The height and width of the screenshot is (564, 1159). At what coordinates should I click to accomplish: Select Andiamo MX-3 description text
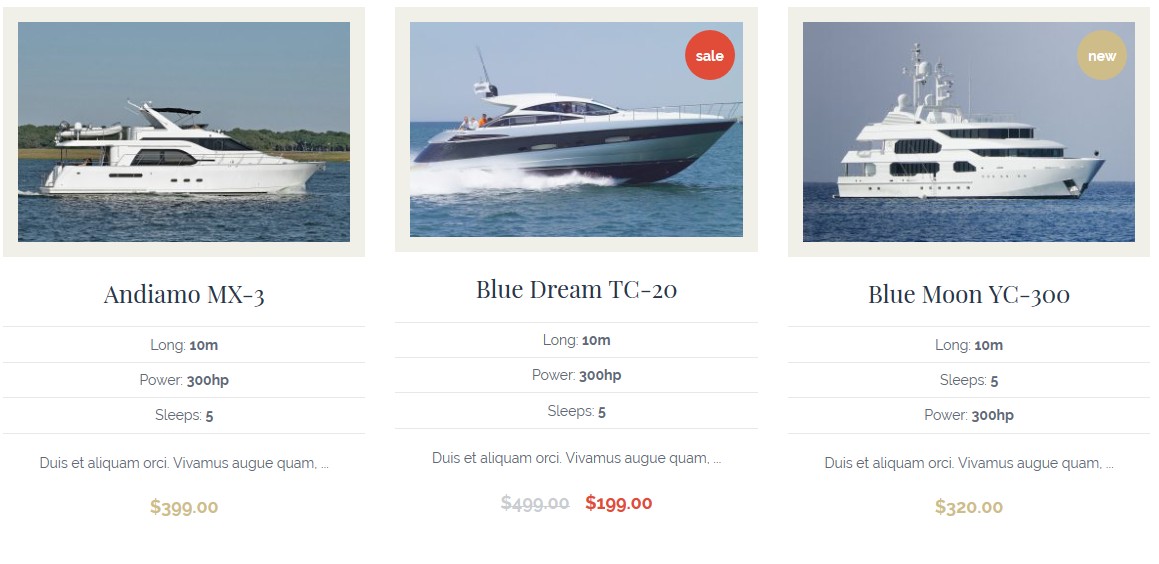184,463
